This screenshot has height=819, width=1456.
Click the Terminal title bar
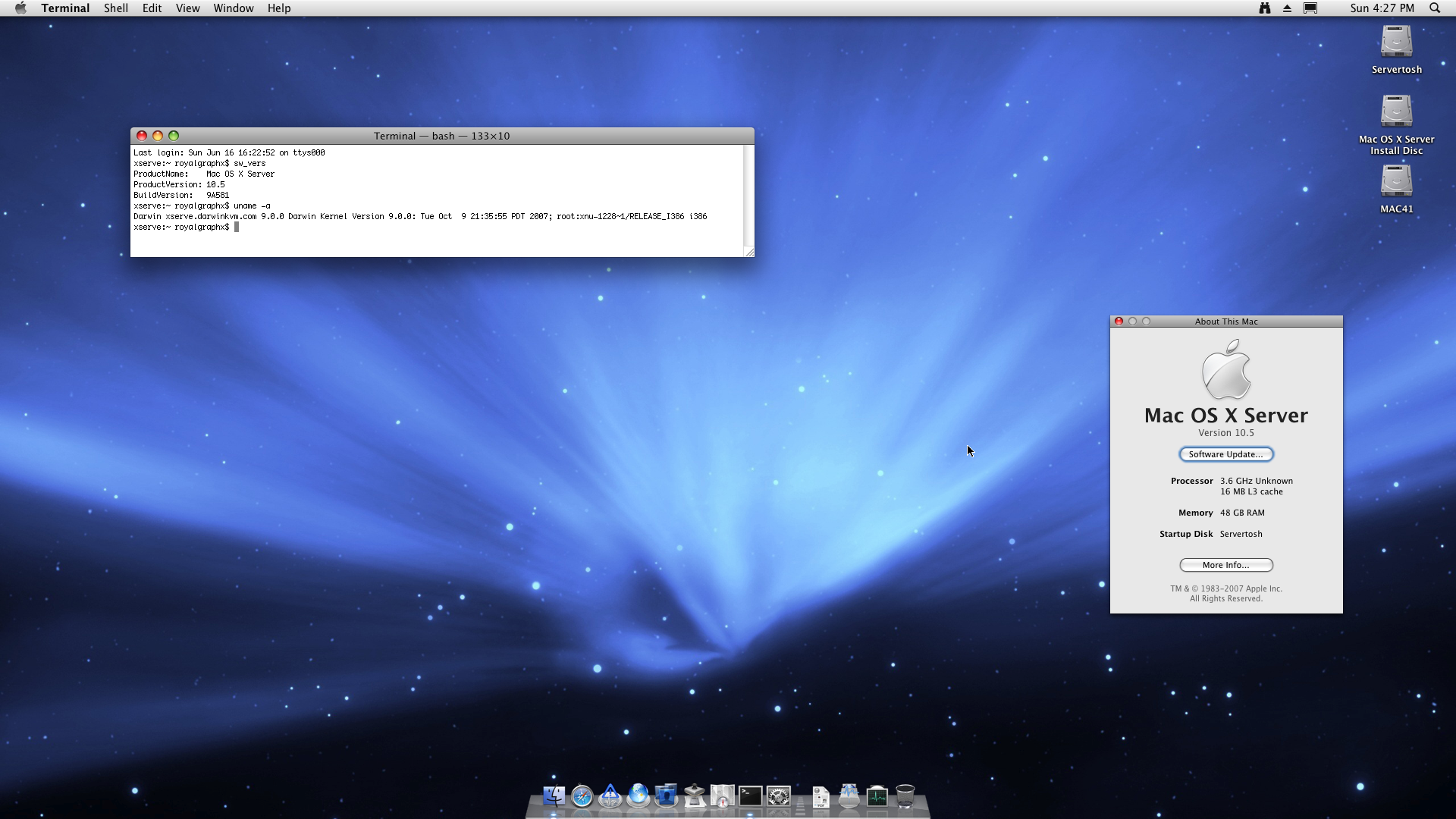441,136
